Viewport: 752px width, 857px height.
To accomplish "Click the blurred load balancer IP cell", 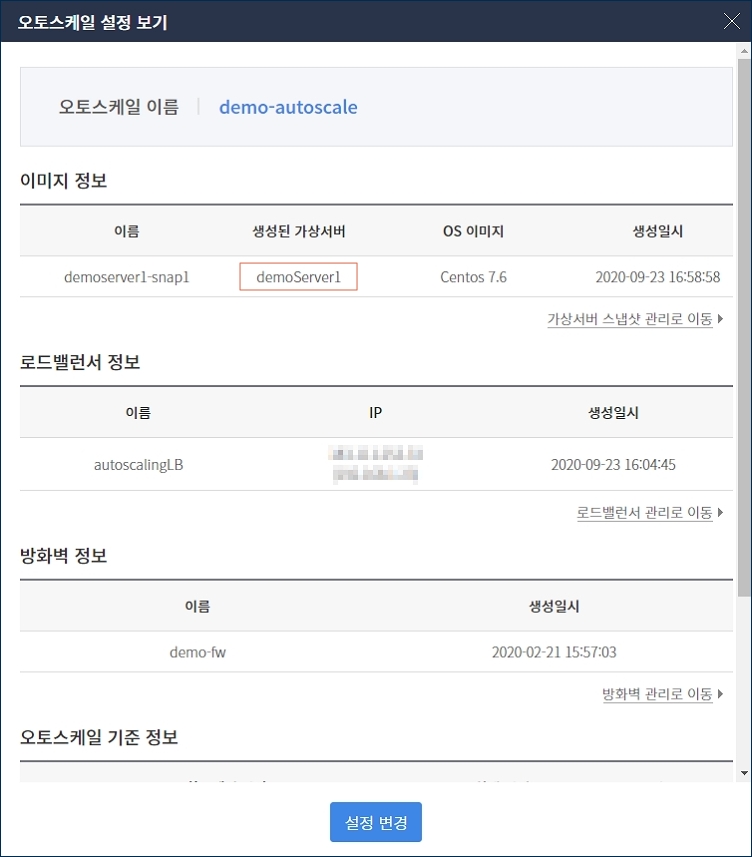I will 375,465.
